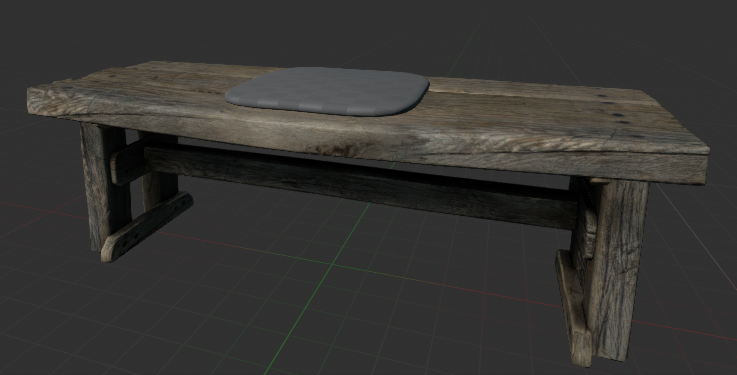Click the short cross brace on left legs
This screenshot has width=737, height=375.
point(128,162)
